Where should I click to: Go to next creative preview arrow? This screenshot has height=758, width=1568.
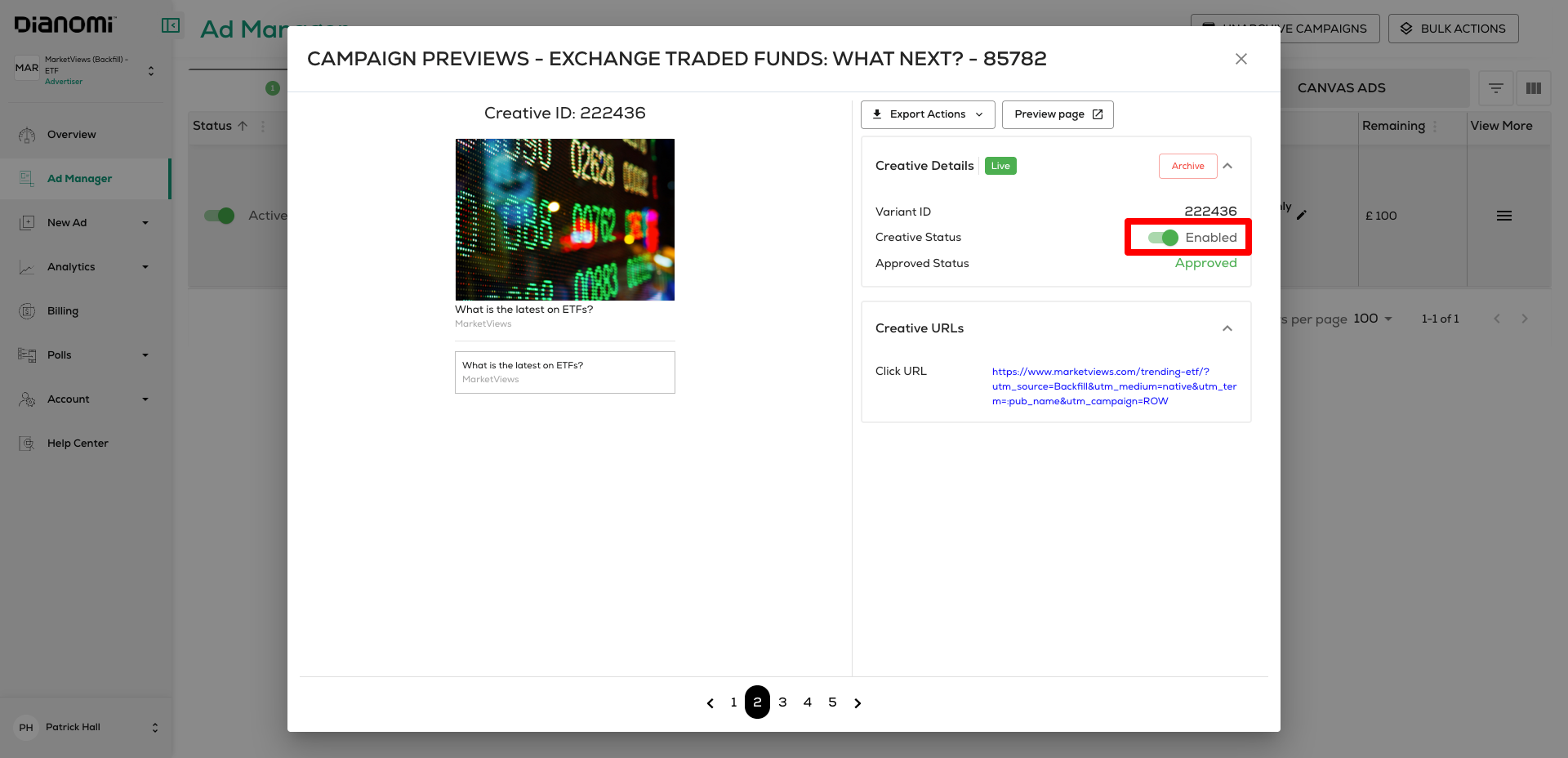click(857, 703)
